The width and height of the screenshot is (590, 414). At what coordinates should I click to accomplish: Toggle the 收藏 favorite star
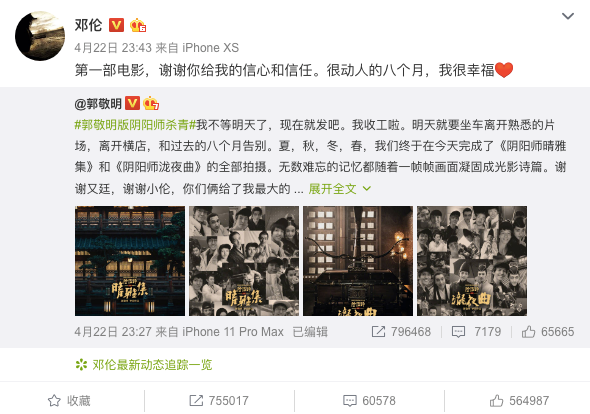(69, 401)
